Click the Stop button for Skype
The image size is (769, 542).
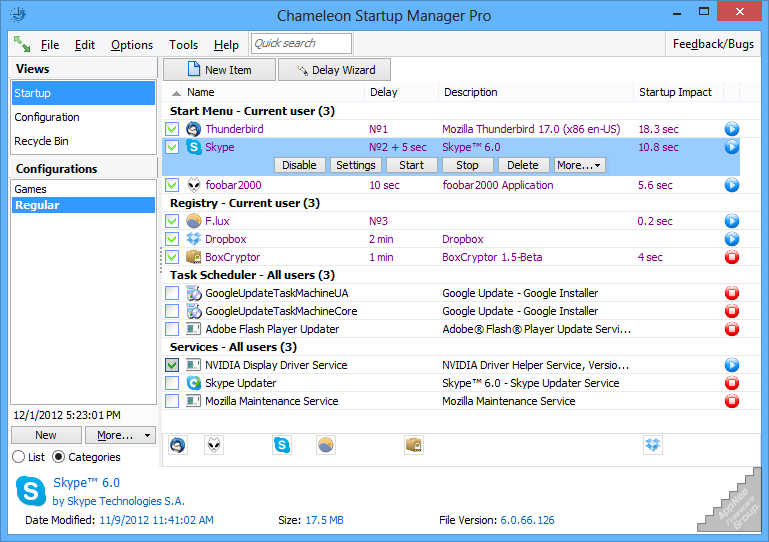[467, 165]
